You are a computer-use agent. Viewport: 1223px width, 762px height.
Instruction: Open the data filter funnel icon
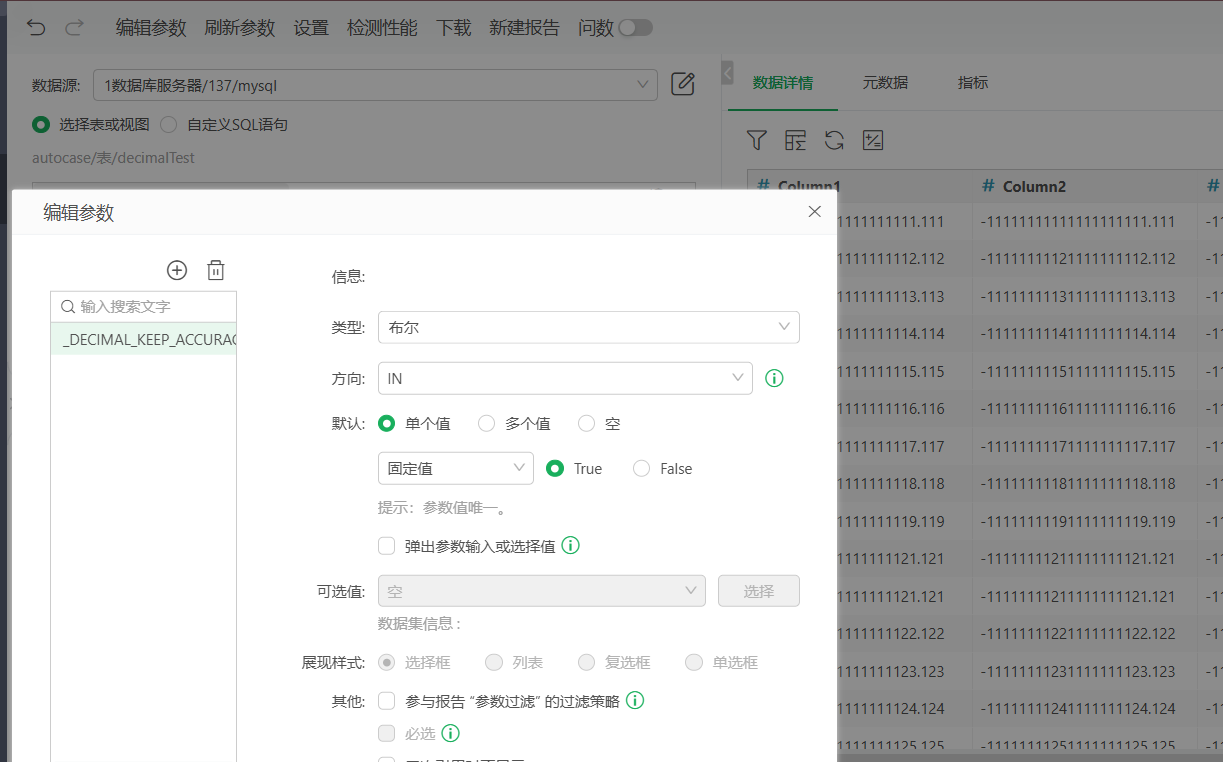pyautogui.click(x=757, y=140)
